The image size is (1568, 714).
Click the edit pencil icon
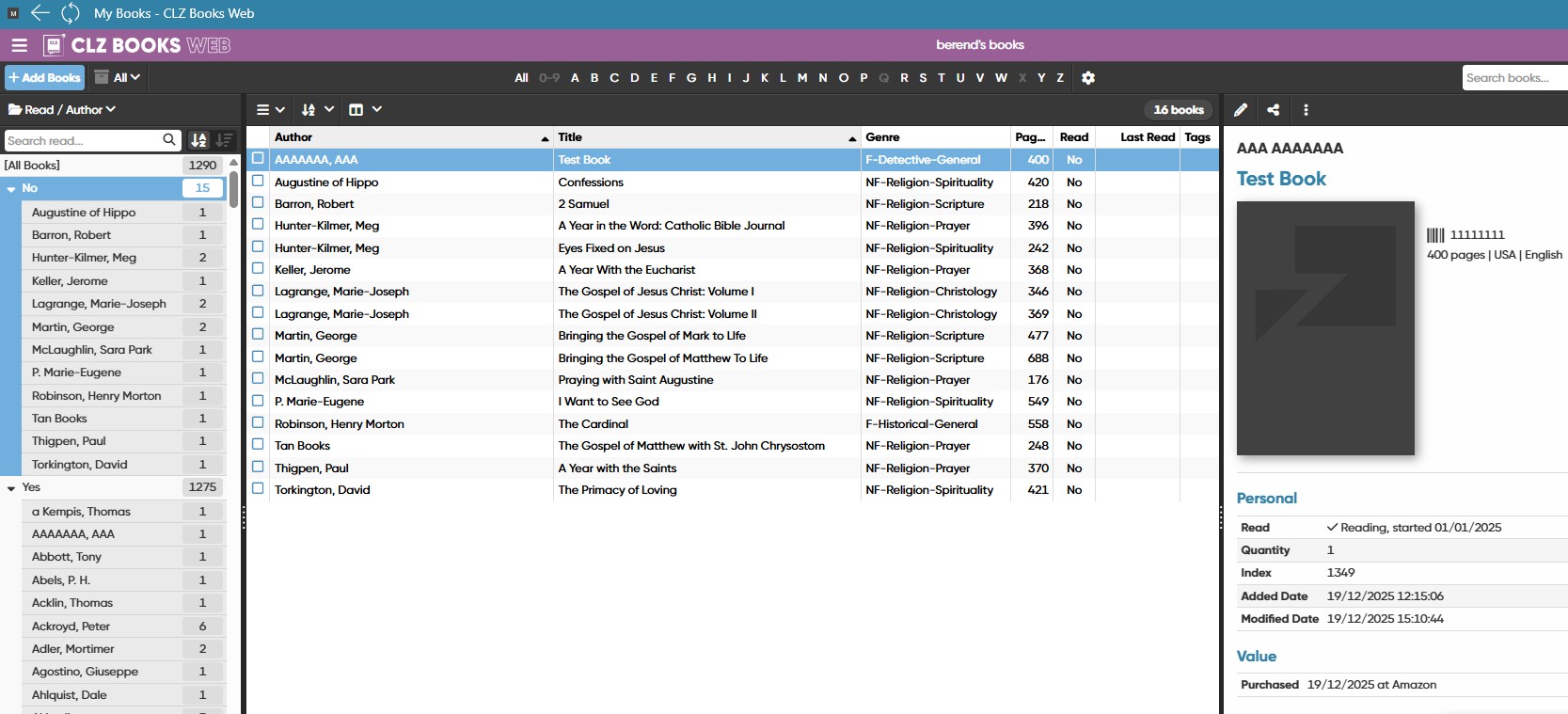click(1241, 110)
